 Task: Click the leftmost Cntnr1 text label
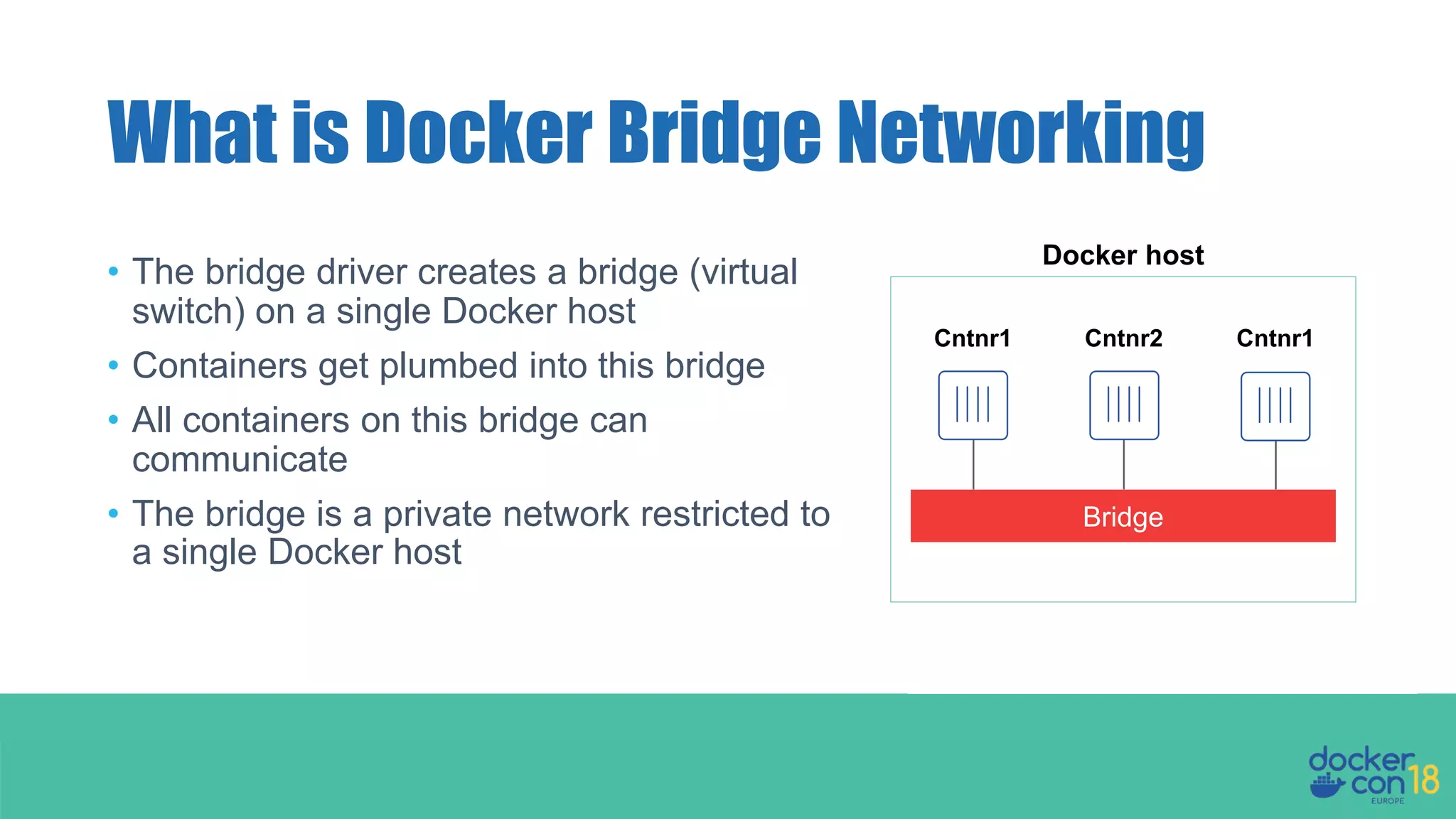coord(972,338)
